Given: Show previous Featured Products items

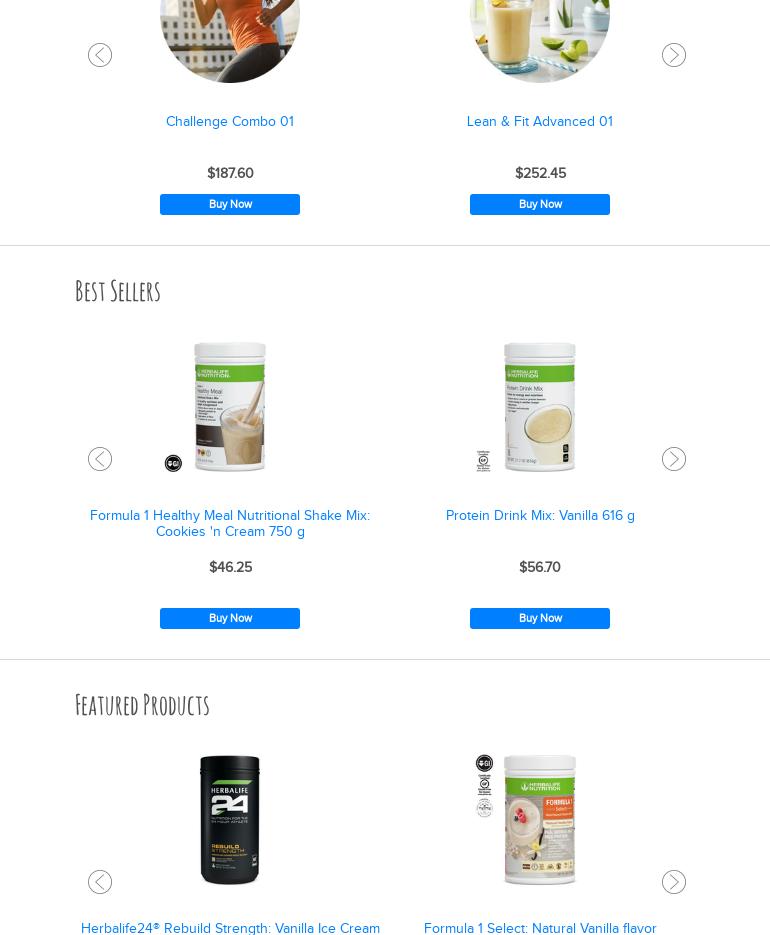Looking at the screenshot, I should pyautogui.click(x=100, y=882).
